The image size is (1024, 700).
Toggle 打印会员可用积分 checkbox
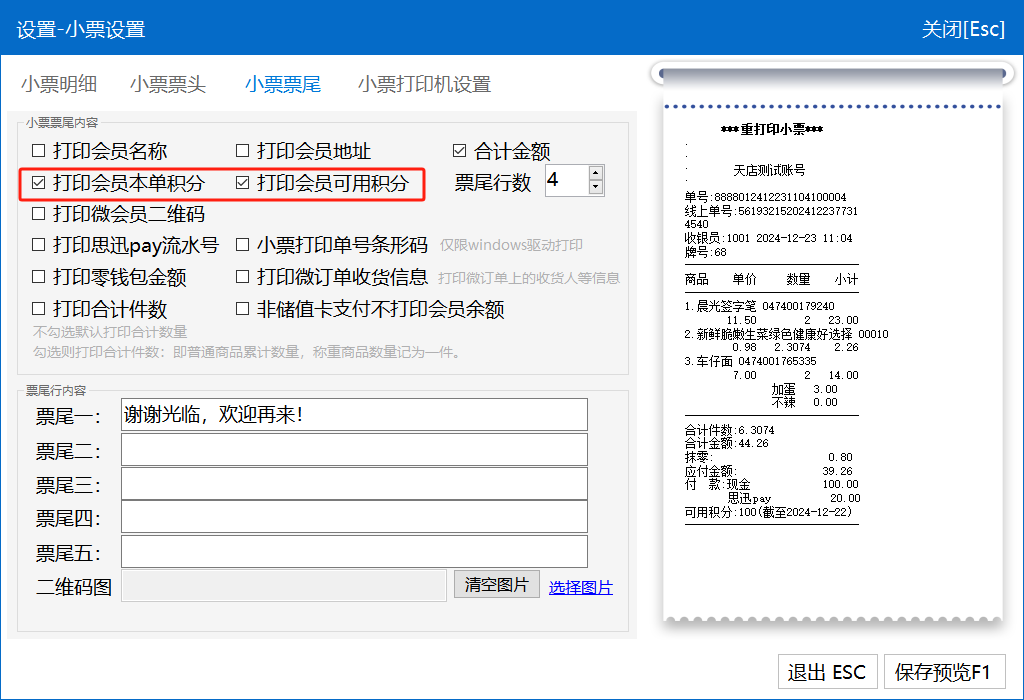pos(243,183)
